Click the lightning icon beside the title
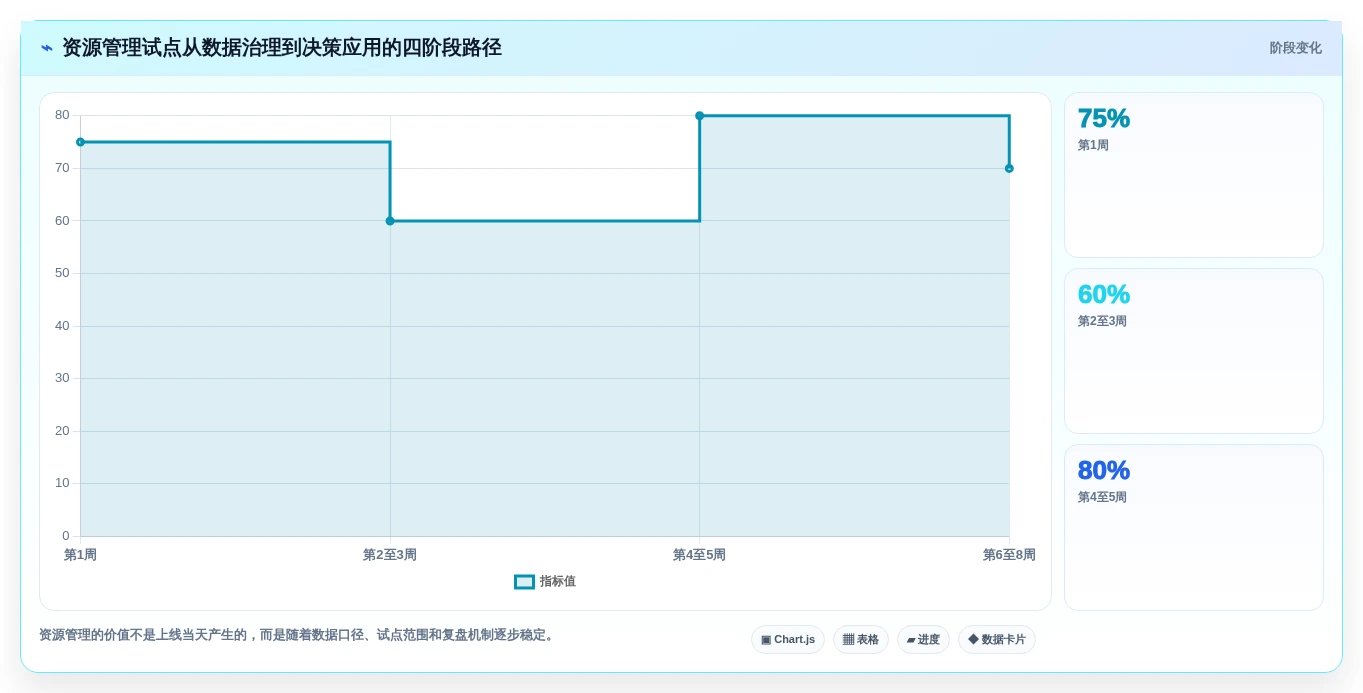 pos(47,48)
